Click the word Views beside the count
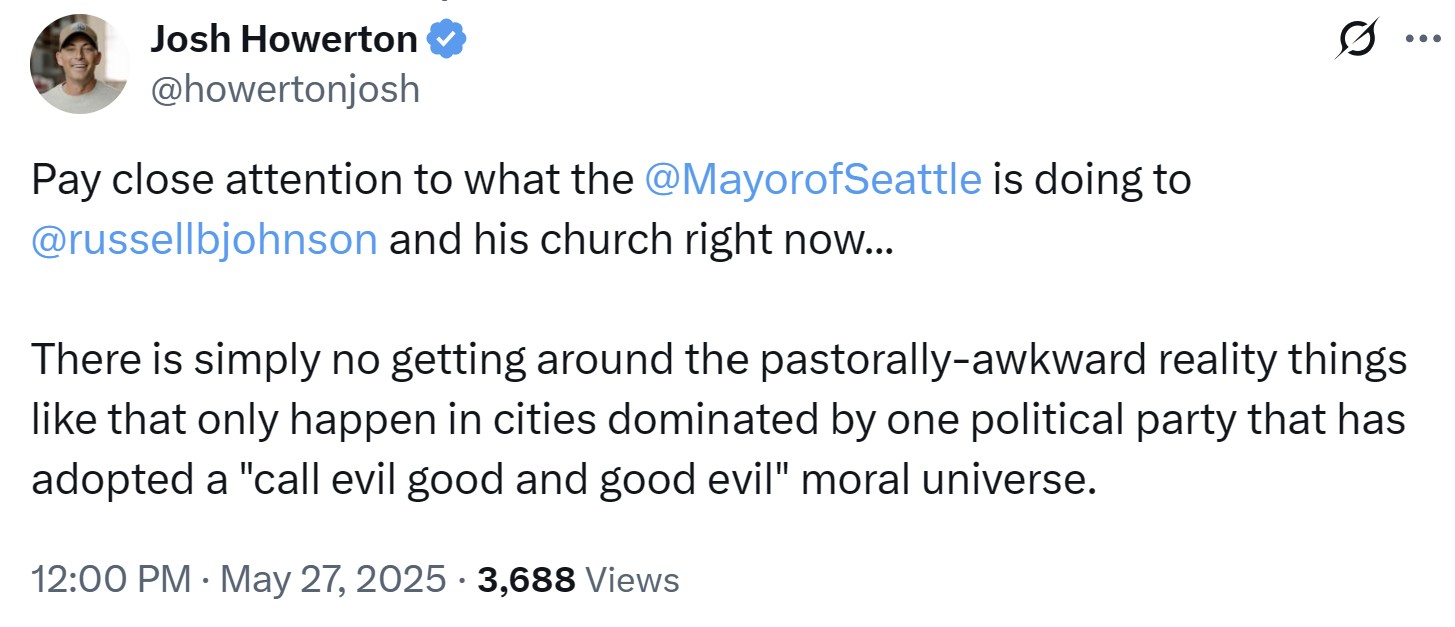Viewport: 1455px width, 627px height. coord(632,579)
